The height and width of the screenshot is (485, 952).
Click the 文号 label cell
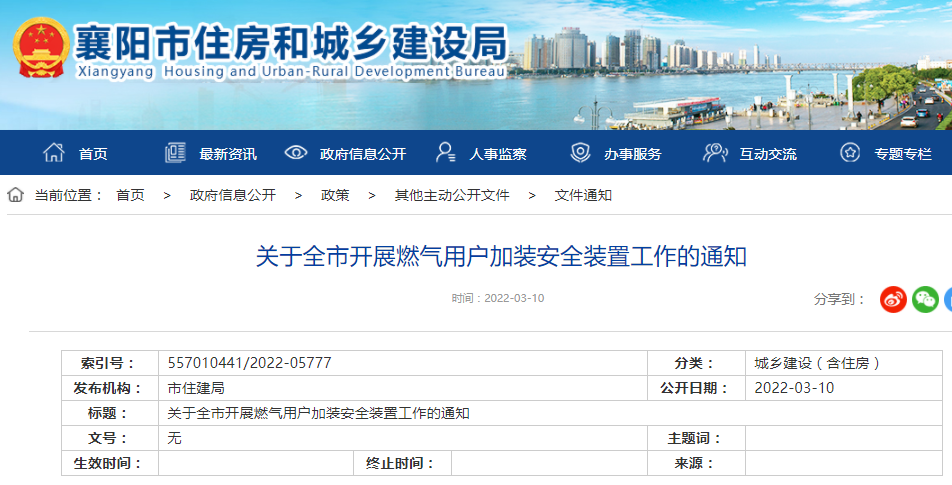pyautogui.click(x=110, y=438)
